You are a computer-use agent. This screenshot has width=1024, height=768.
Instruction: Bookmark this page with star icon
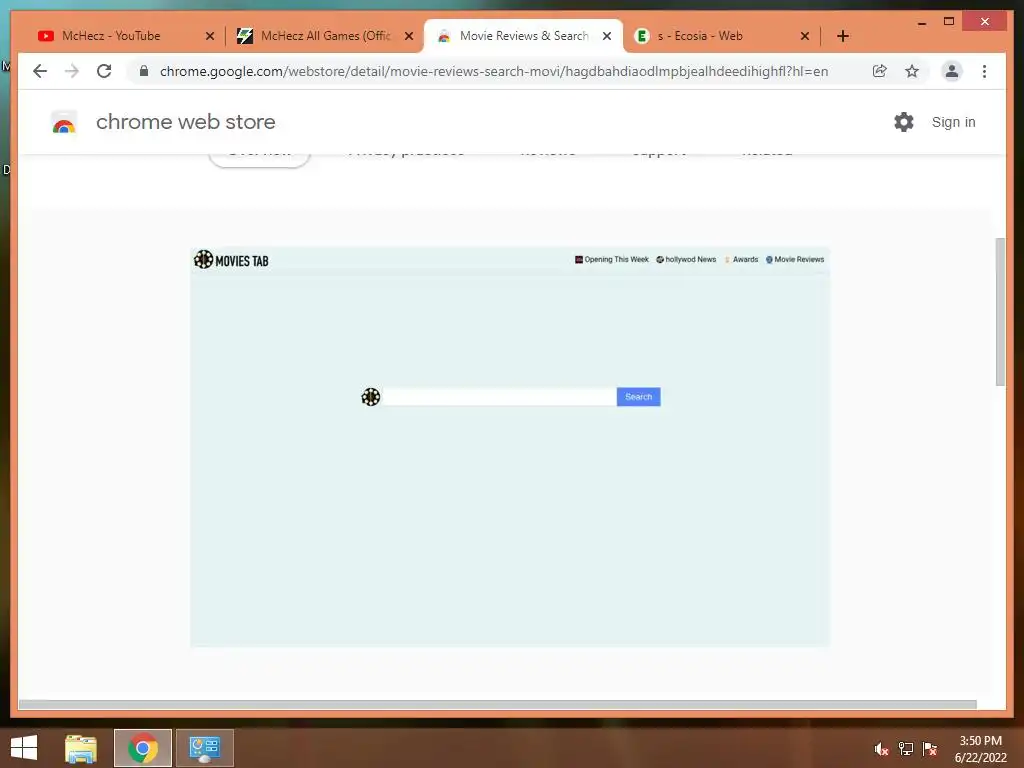[912, 71]
